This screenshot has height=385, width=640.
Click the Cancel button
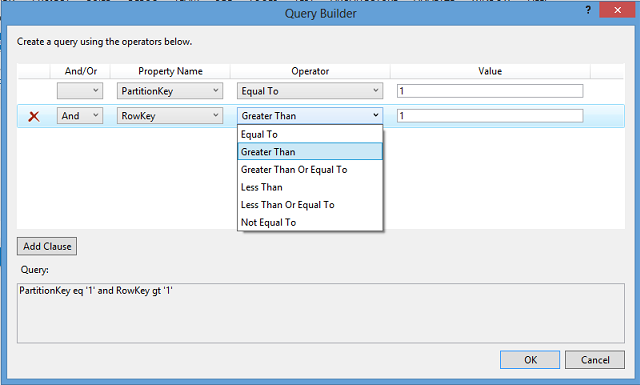[595, 360]
